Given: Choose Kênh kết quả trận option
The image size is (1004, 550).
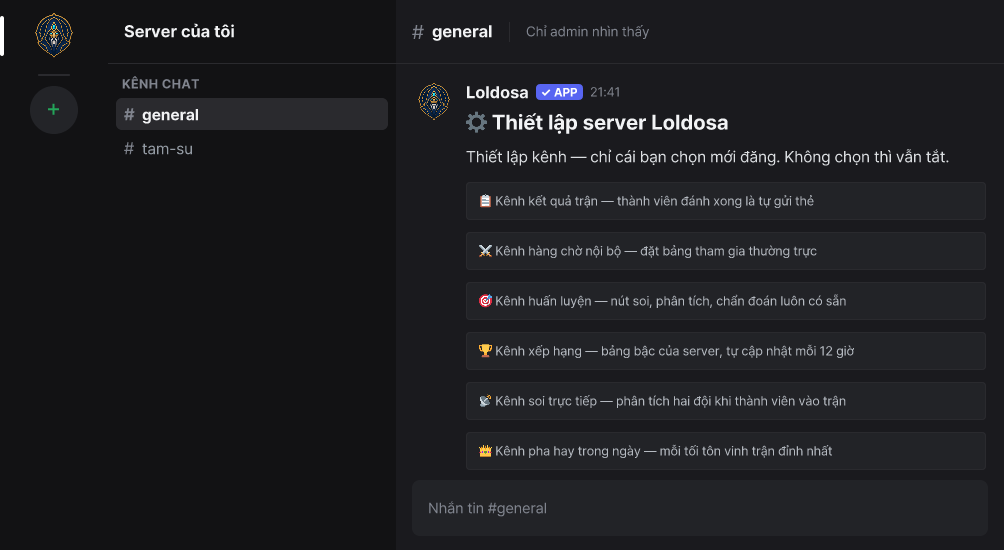Looking at the screenshot, I should pyautogui.click(x=725, y=201).
